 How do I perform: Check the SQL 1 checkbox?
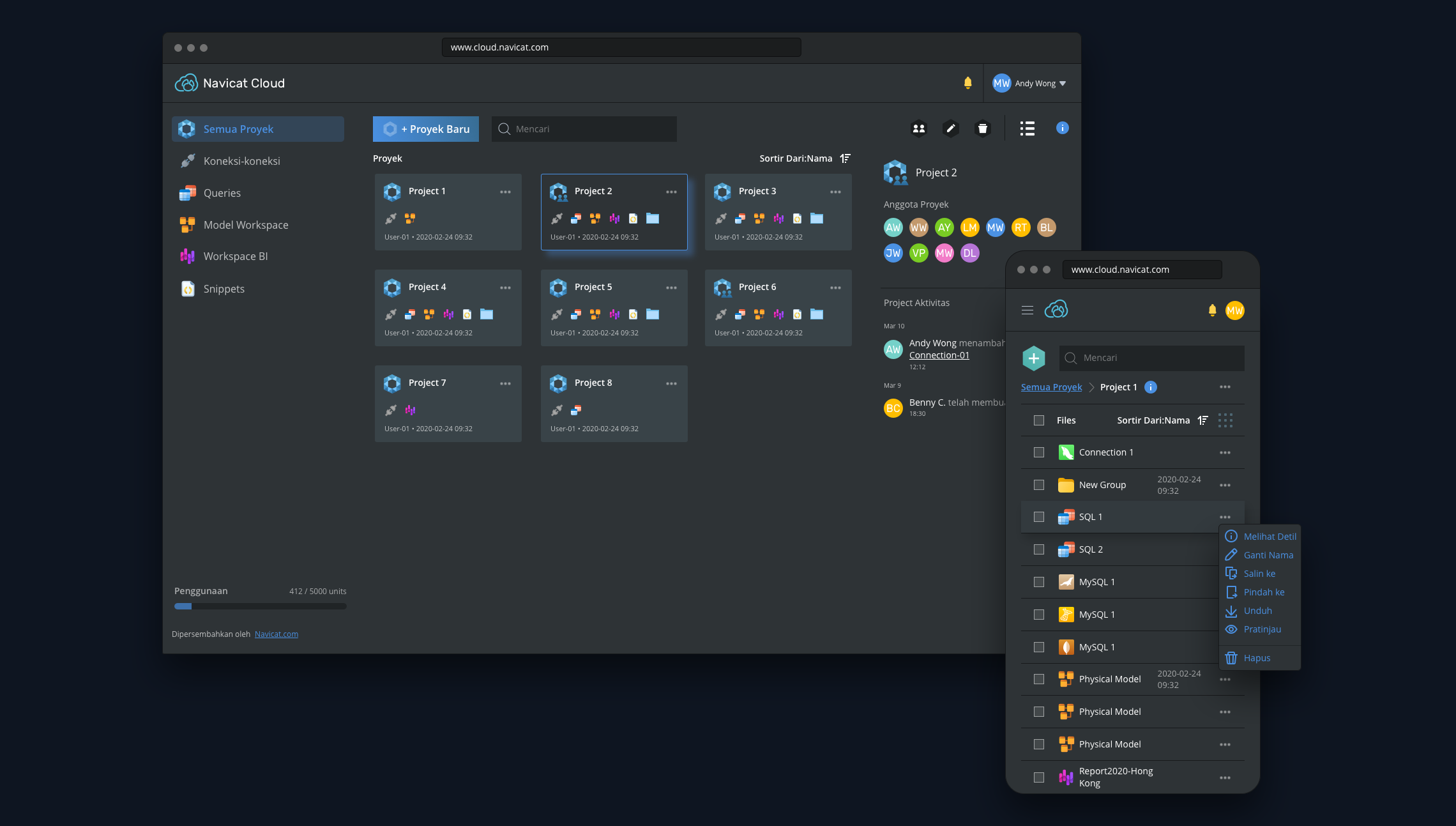click(1039, 517)
